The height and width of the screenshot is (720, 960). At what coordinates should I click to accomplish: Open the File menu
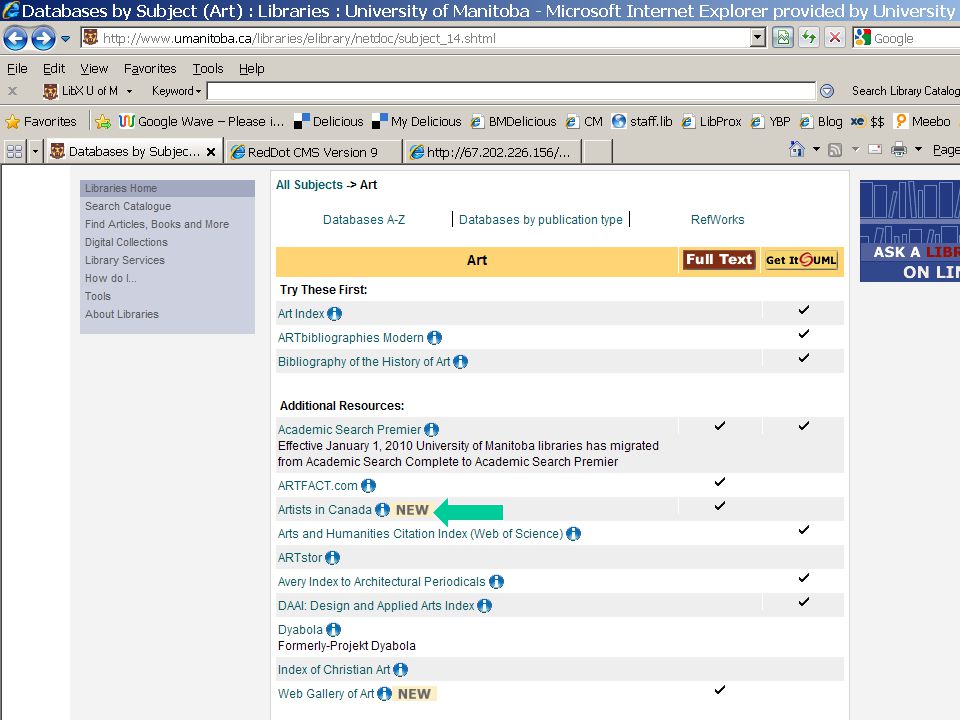17,69
